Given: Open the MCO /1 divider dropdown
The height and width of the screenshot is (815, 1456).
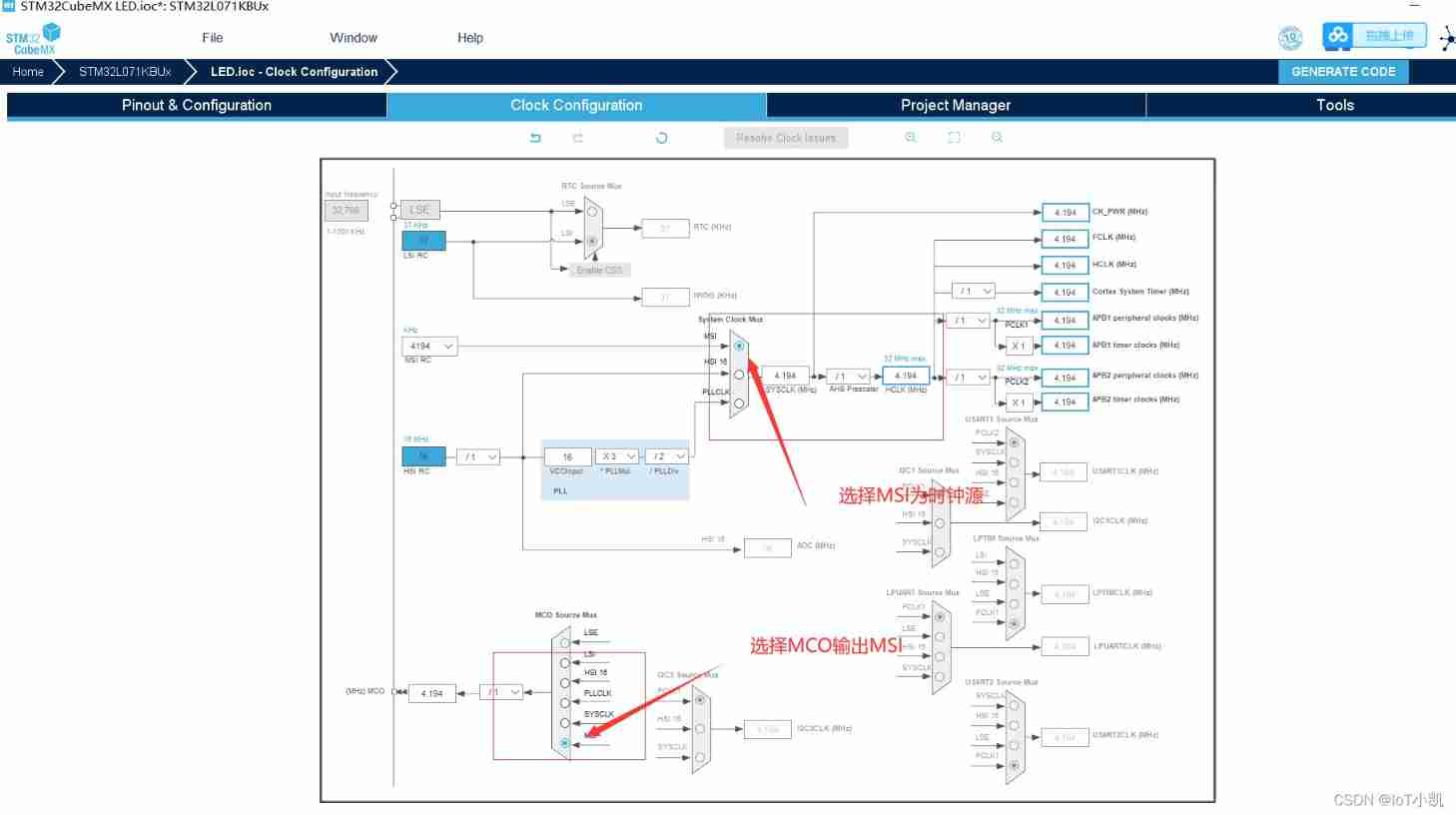Looking at the screenshot, I should [501, 692].
